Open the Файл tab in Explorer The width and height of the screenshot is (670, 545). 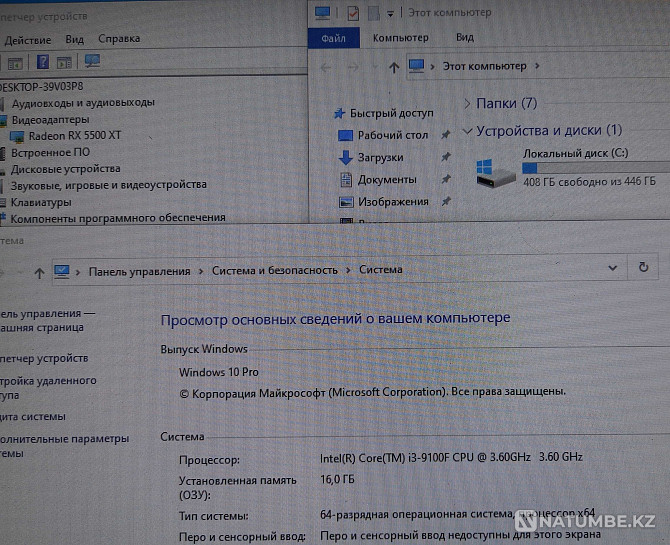(x=334, y=38)
